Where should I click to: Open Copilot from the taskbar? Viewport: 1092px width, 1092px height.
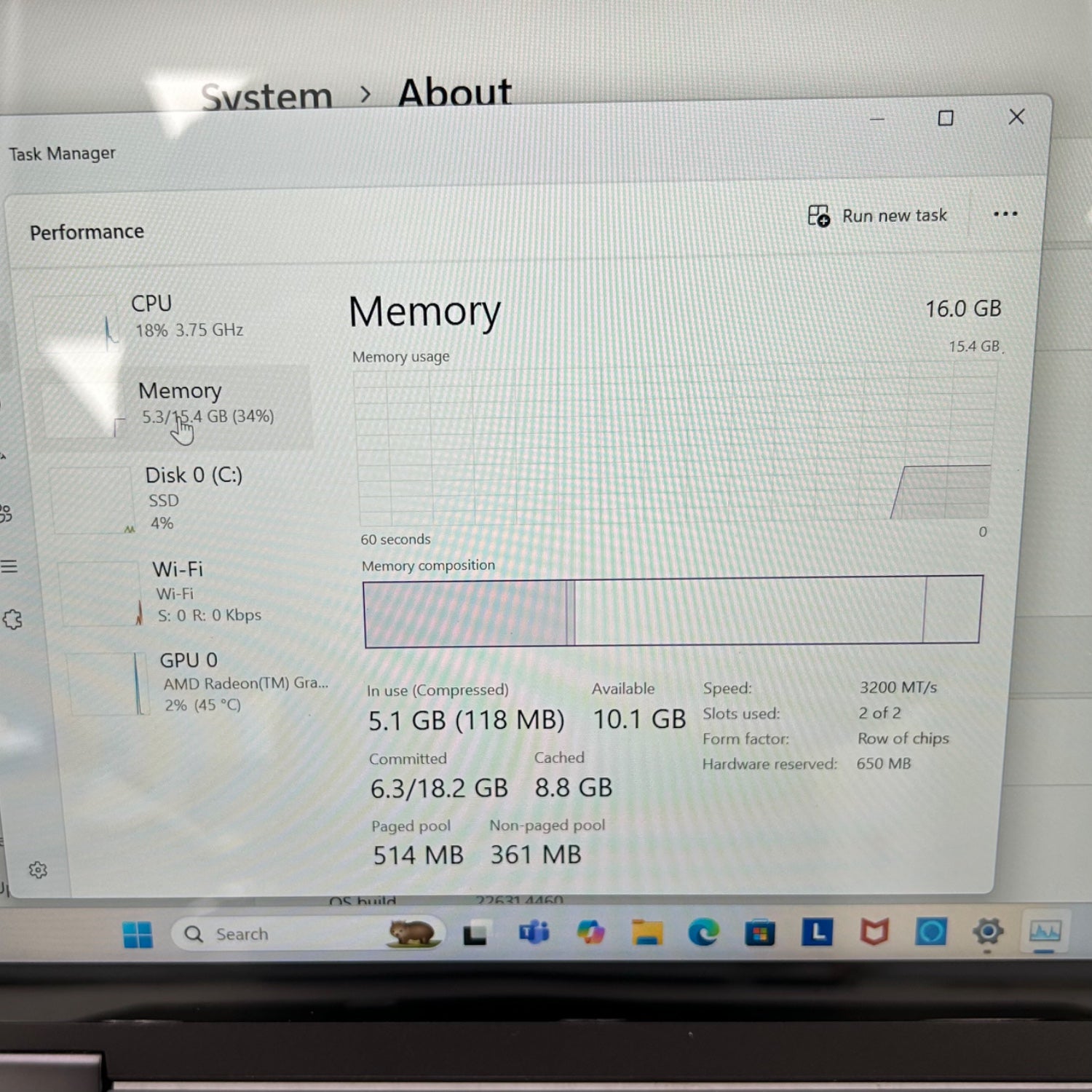pyautogui.click(x=590, y=933)
